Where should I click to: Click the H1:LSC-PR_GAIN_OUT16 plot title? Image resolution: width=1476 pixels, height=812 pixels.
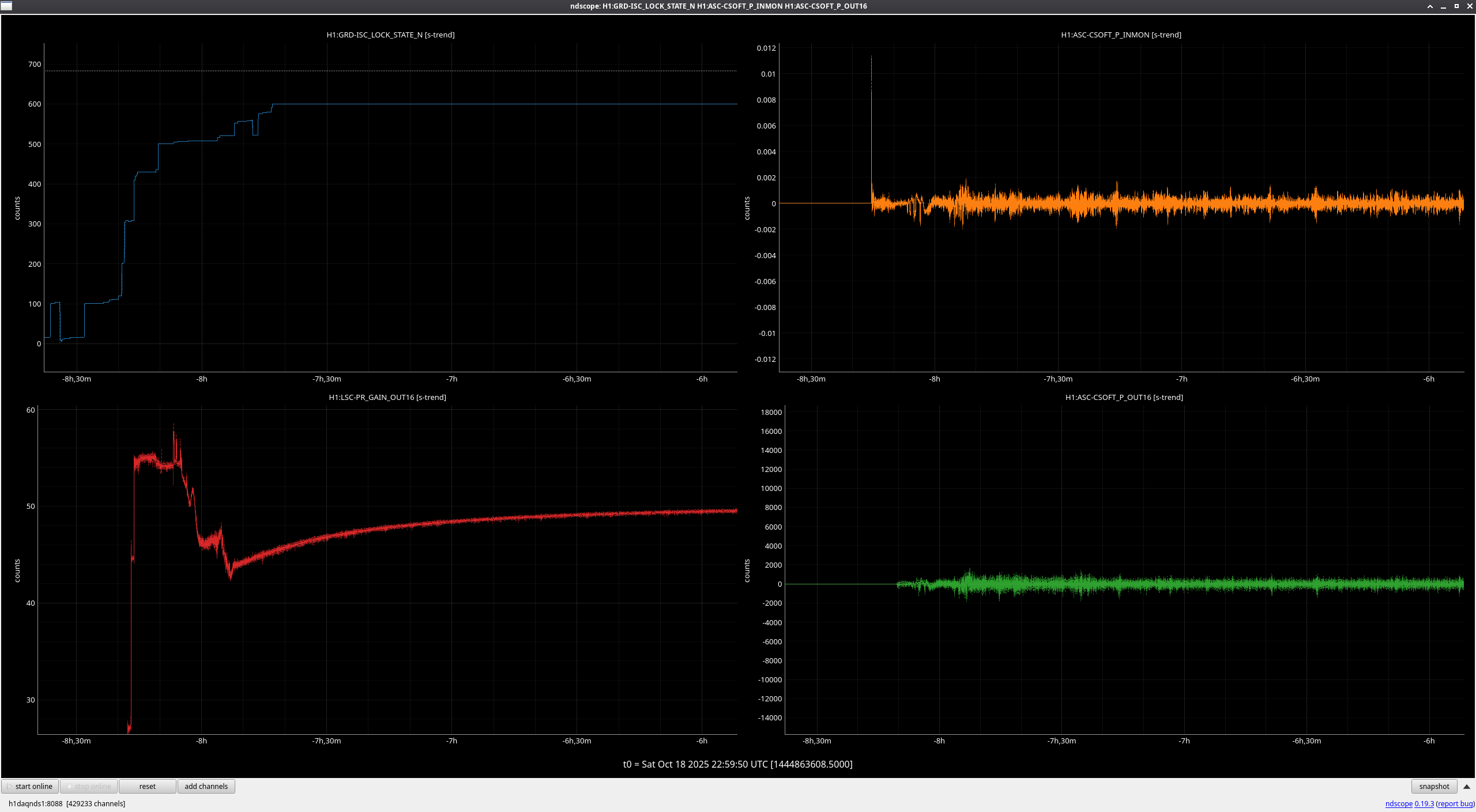[x=387, y=397]
